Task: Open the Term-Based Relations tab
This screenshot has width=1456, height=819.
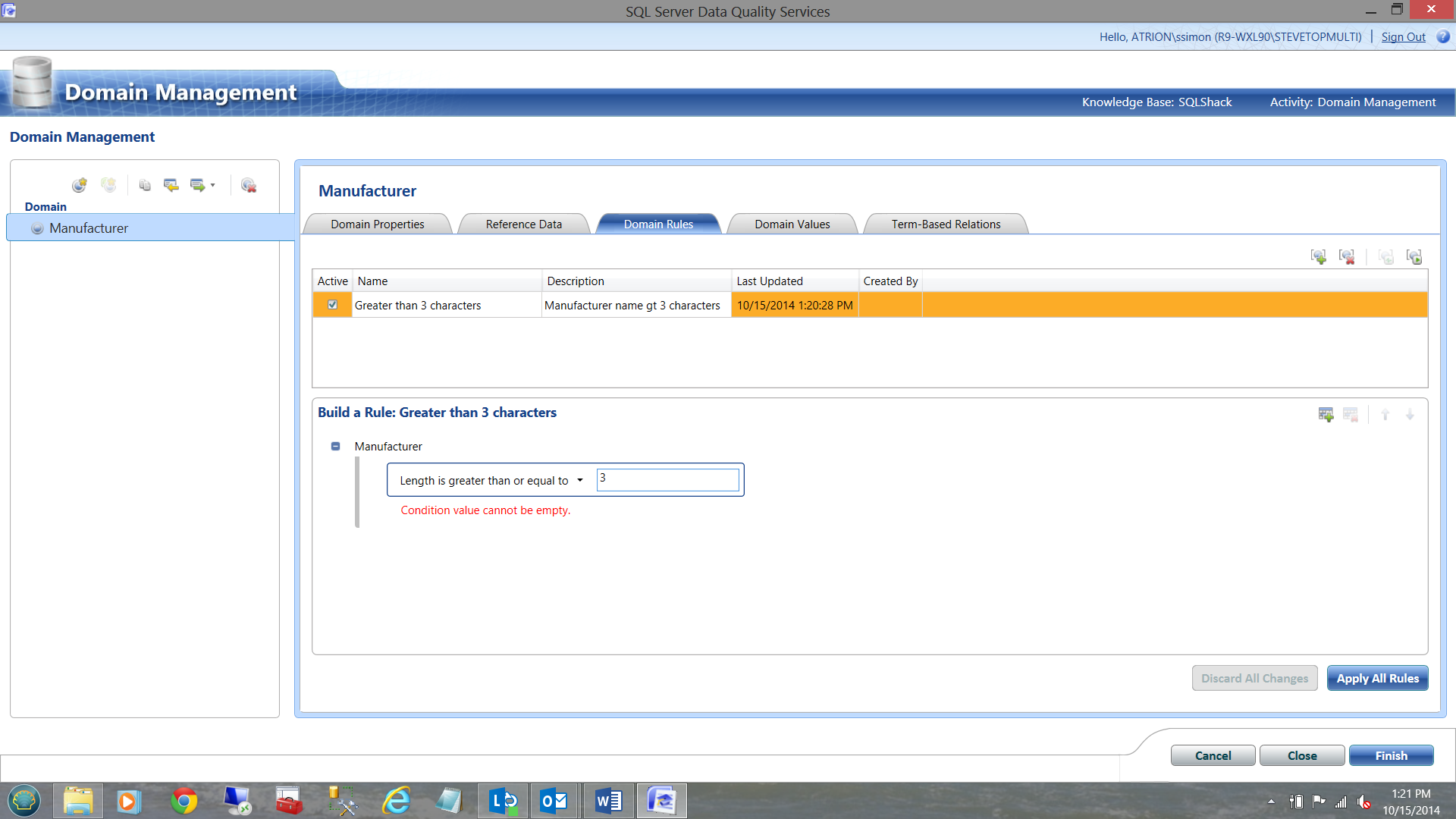Action: click(x=946, y=224)
